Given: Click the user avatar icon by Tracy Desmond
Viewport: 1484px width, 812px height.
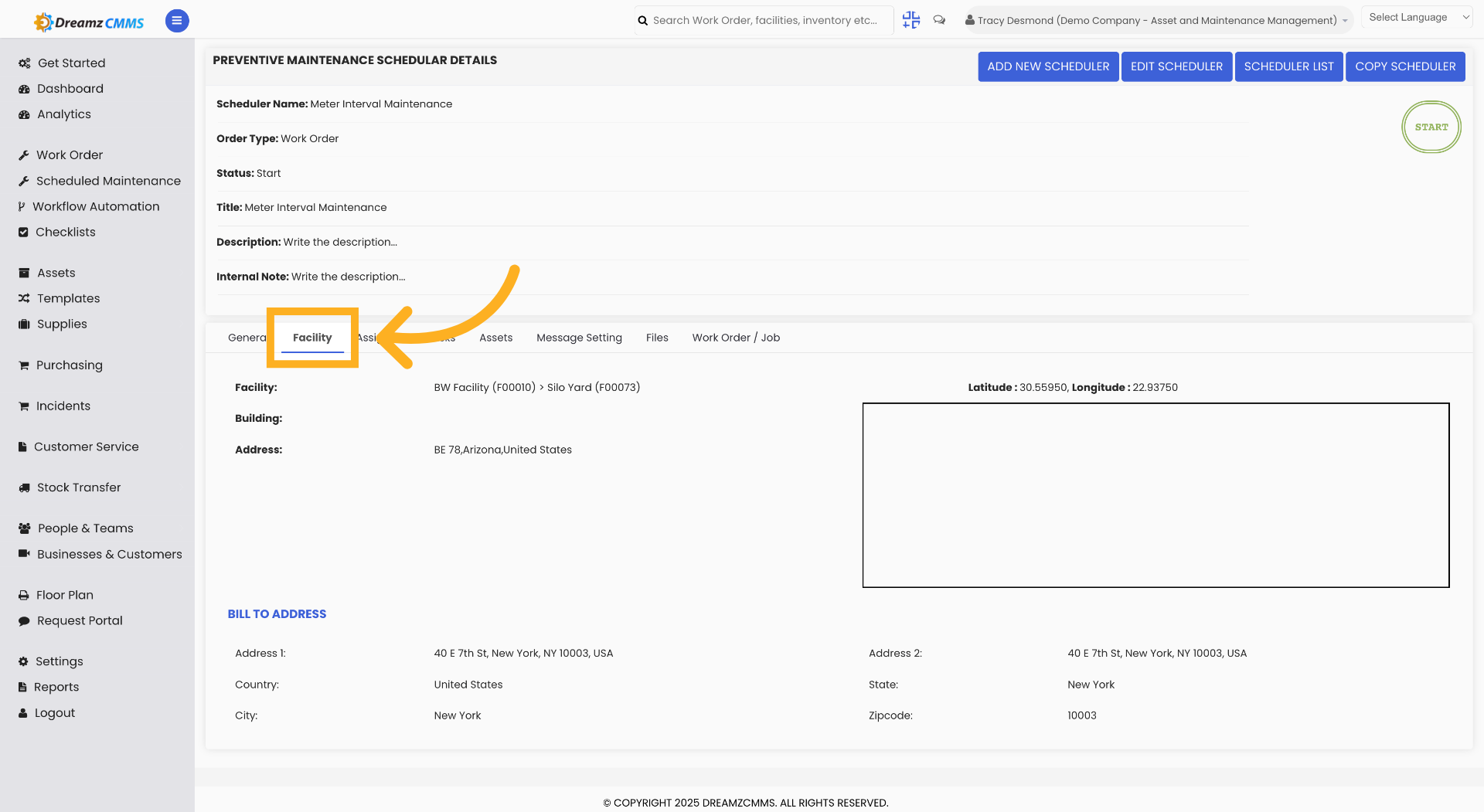Looking at the screenshot, I should click(x=969, y=20).
